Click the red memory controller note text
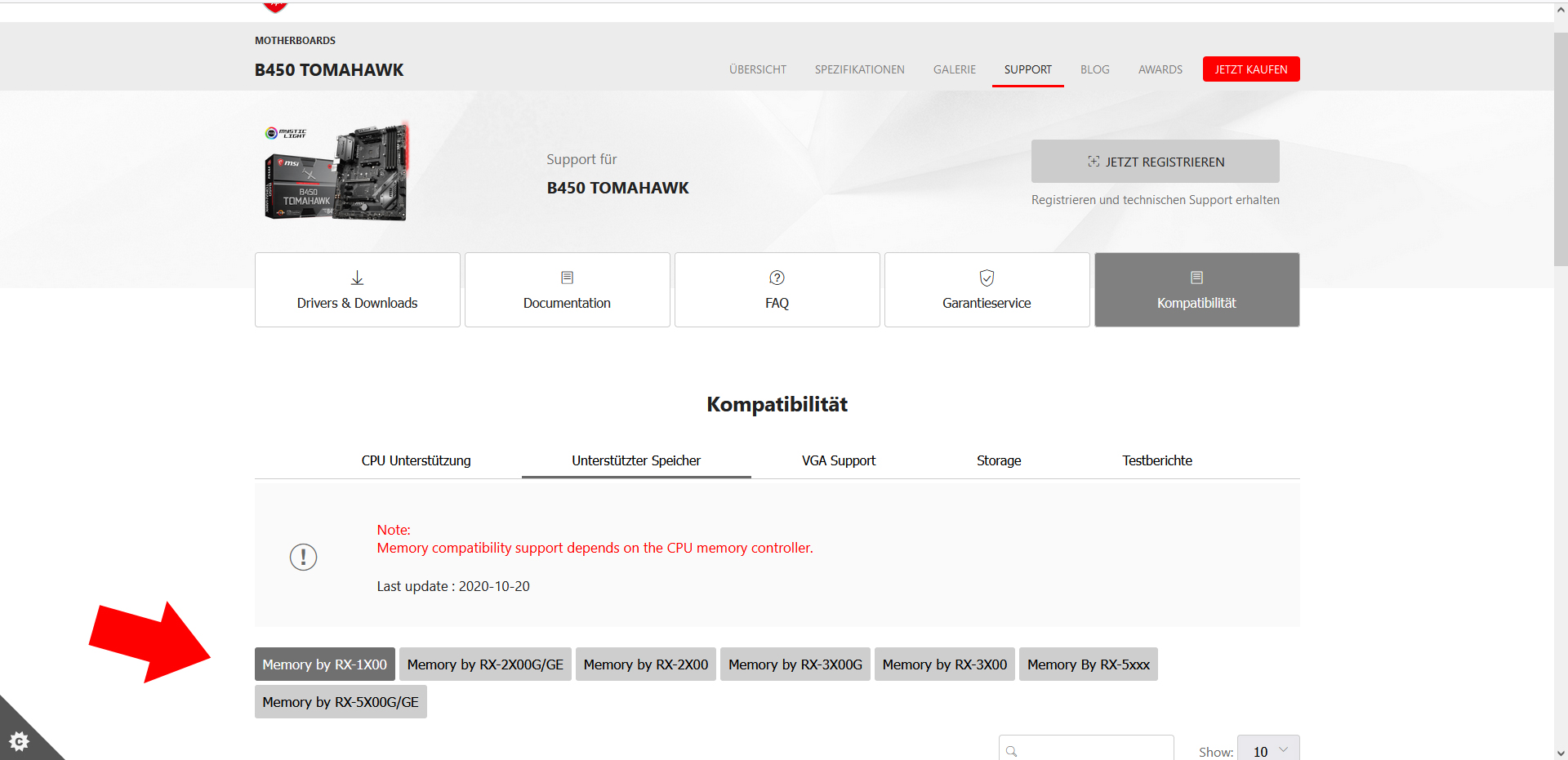 pyautogui.click(x=595, y=548)
